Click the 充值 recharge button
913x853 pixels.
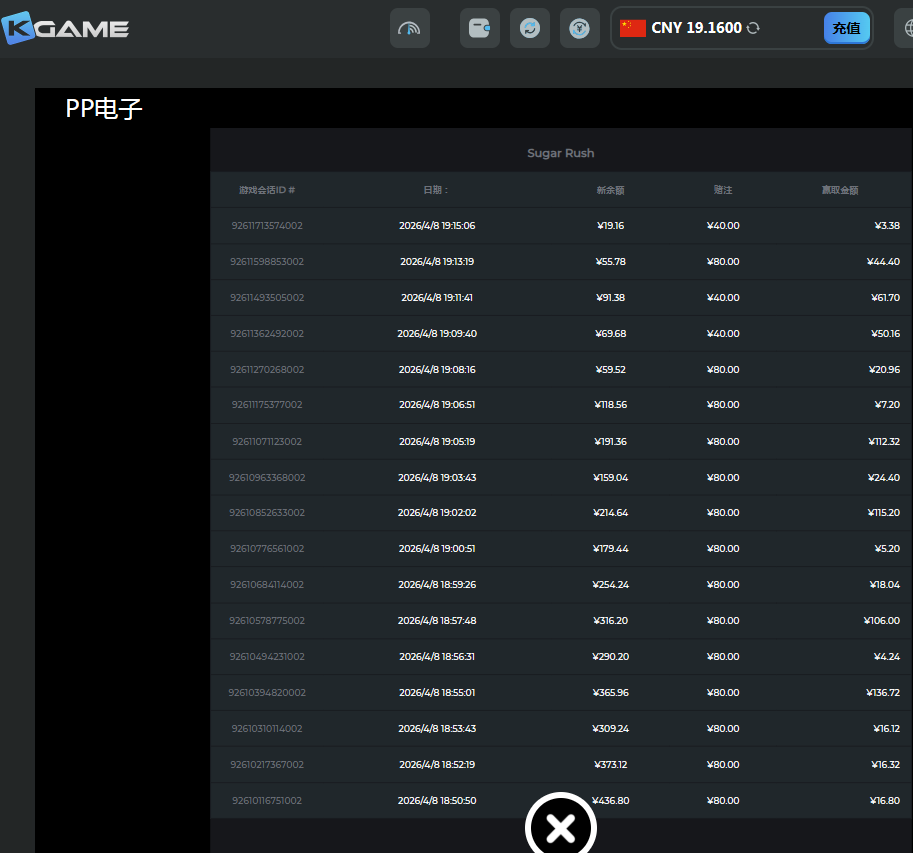click(846, 28)
